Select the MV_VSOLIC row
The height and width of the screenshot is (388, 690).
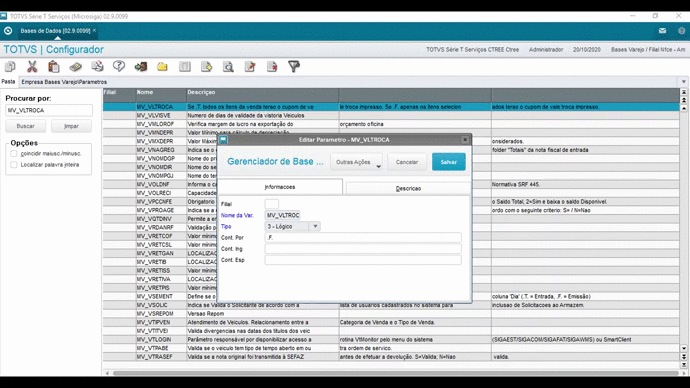(x=391, y=305)
